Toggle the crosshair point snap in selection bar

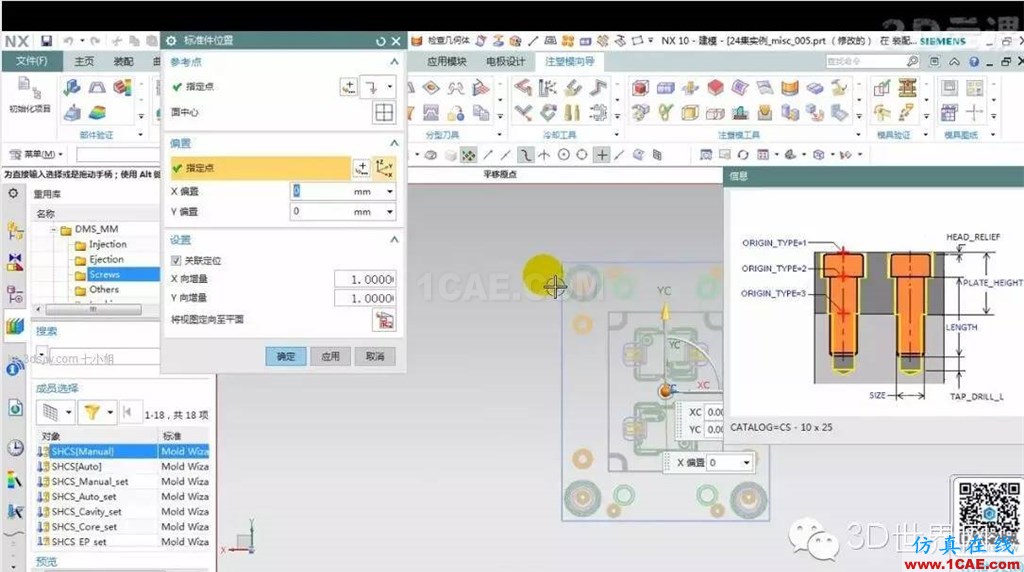(x=601, y=155)
